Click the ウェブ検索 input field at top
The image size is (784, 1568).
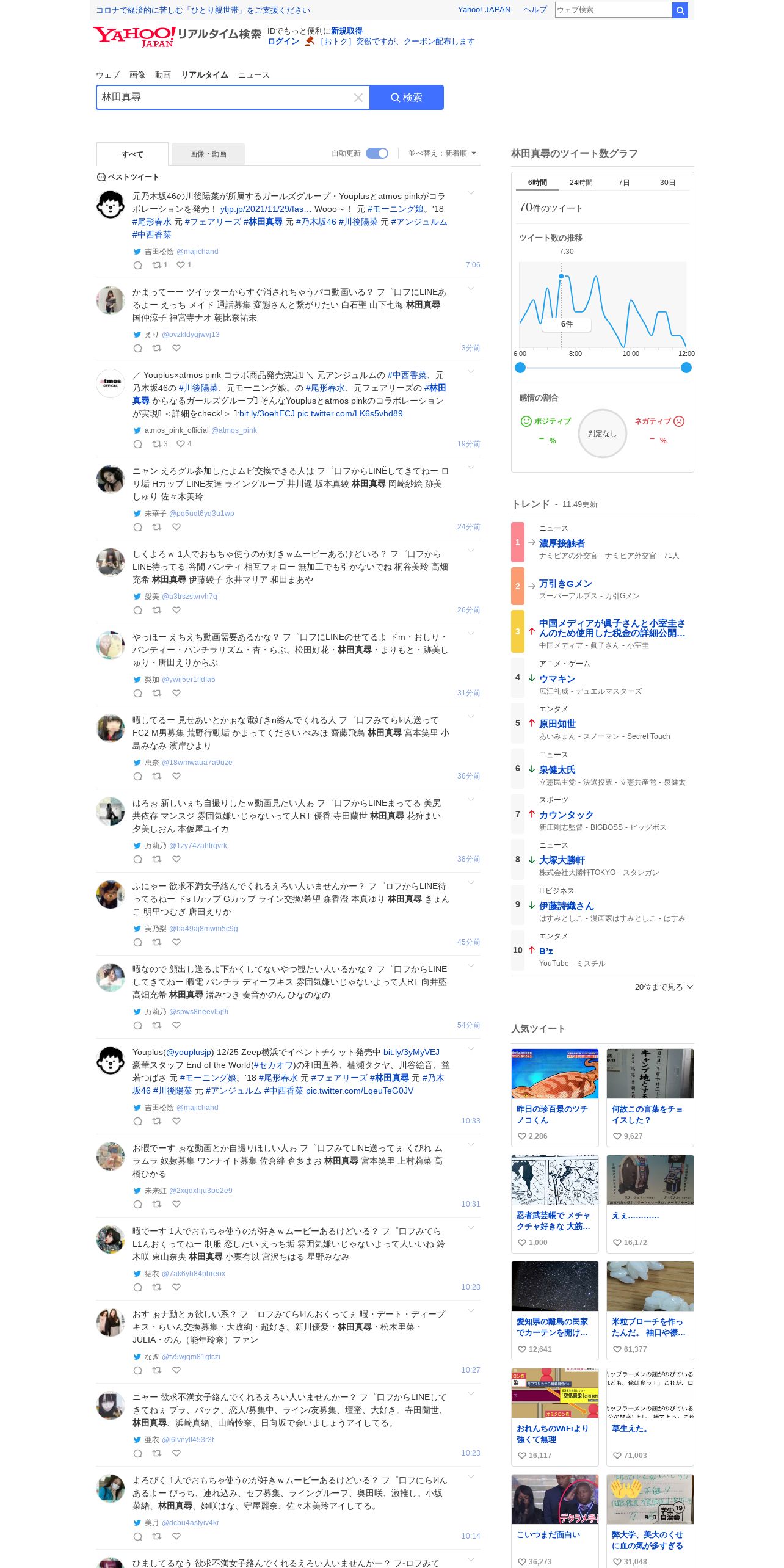(x=613, y=10)
